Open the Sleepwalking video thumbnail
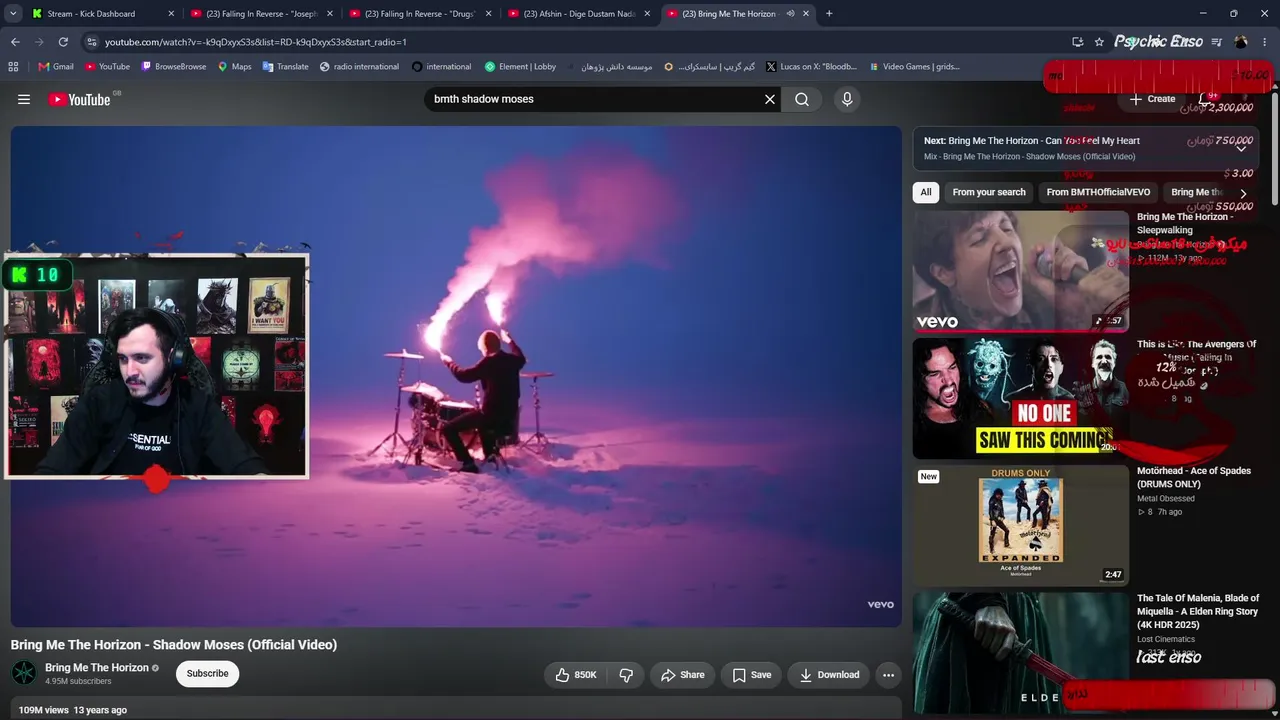The width and height of the screenshot is (1280, 720). (x=1020, y=271)
